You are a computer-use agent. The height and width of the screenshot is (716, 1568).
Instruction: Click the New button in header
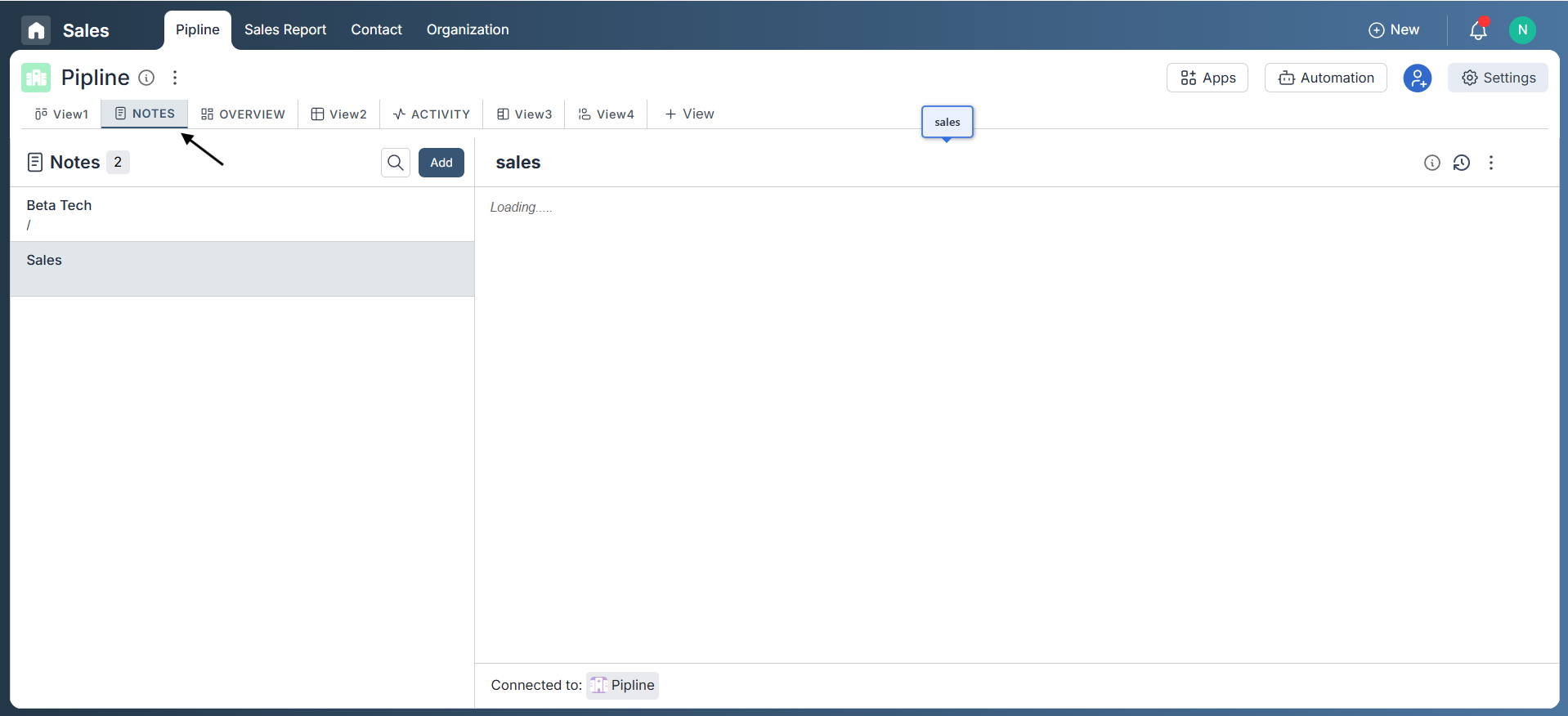tap(1394, 30)
